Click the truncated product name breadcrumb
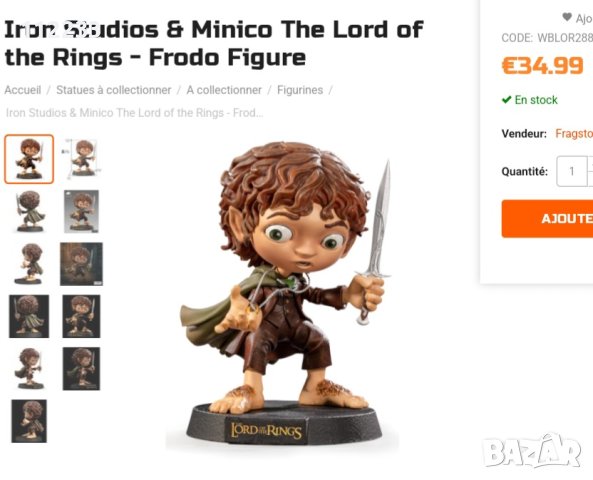Image resolution: width=593 pixels, height=480 pixels. pyautogui.click(x=134, y=113)
